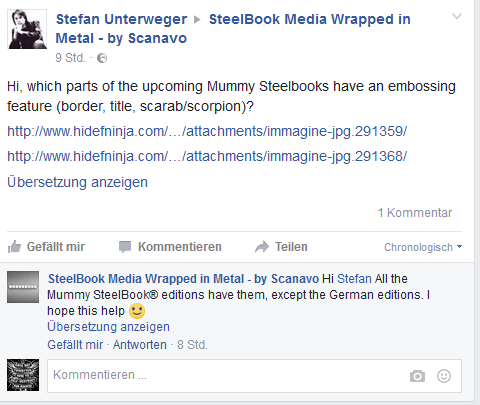This screenshot has height=405, width=480.
Task: Attach a photo with the camera icon
Action: (x=417, y=376)
